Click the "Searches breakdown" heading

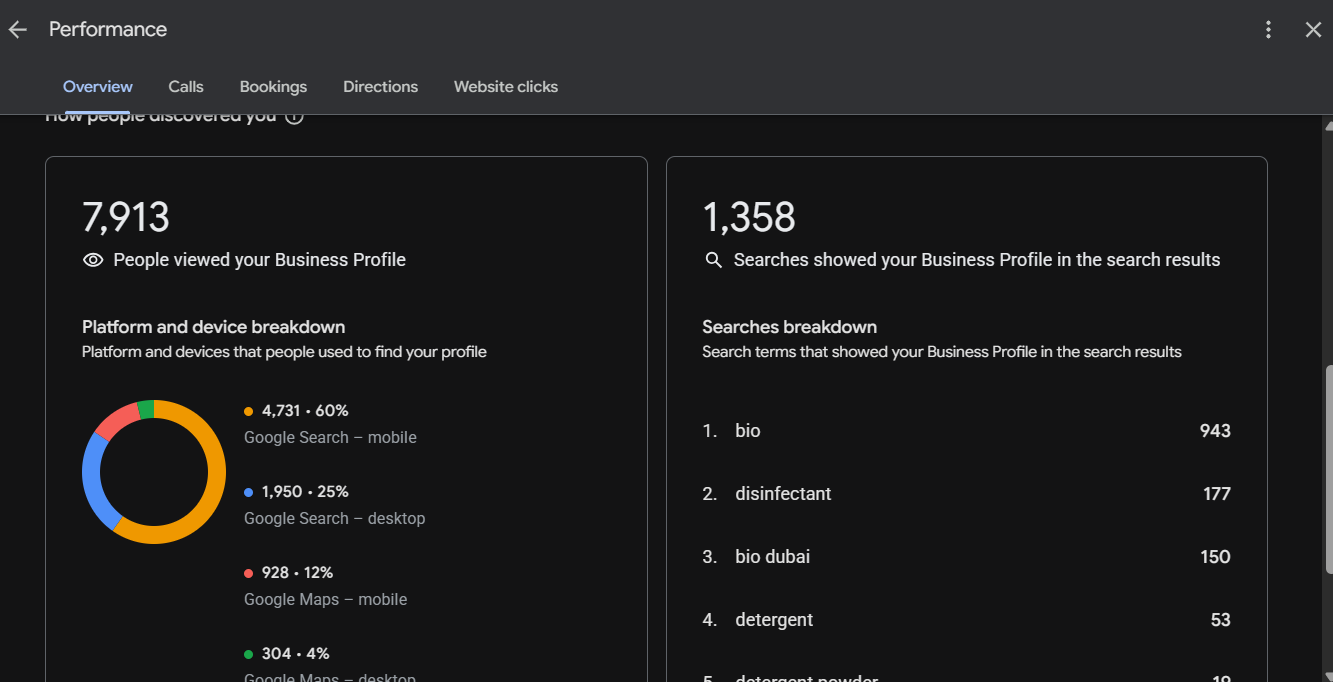[x=790, y=327]
